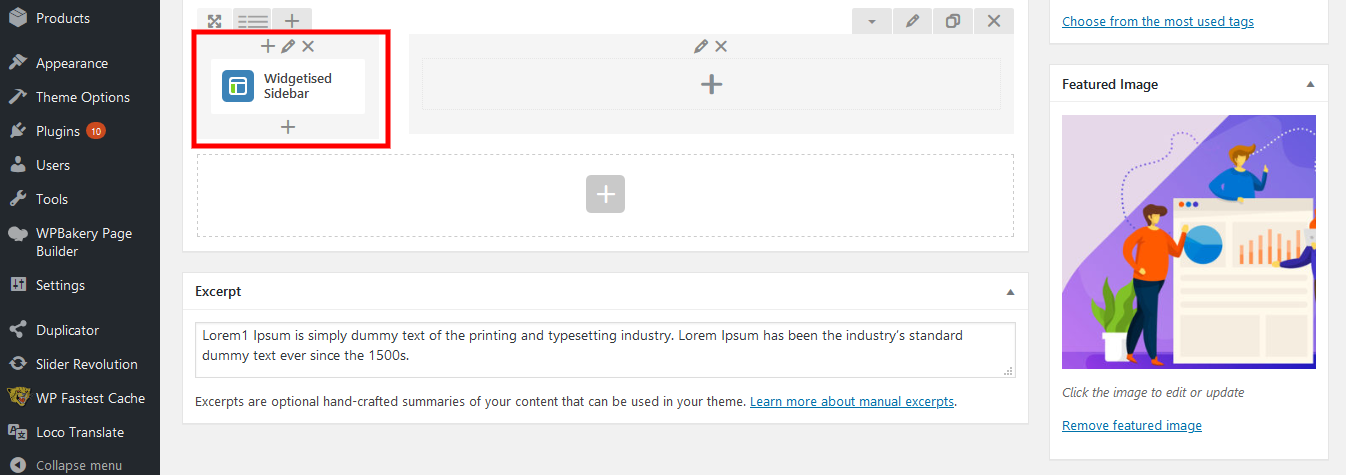This screenshot has width=1346, height=475.
Task: Prepend an element to the Widgetised Sidebar column
Action: pyautogui.click(x=267, y=46)
